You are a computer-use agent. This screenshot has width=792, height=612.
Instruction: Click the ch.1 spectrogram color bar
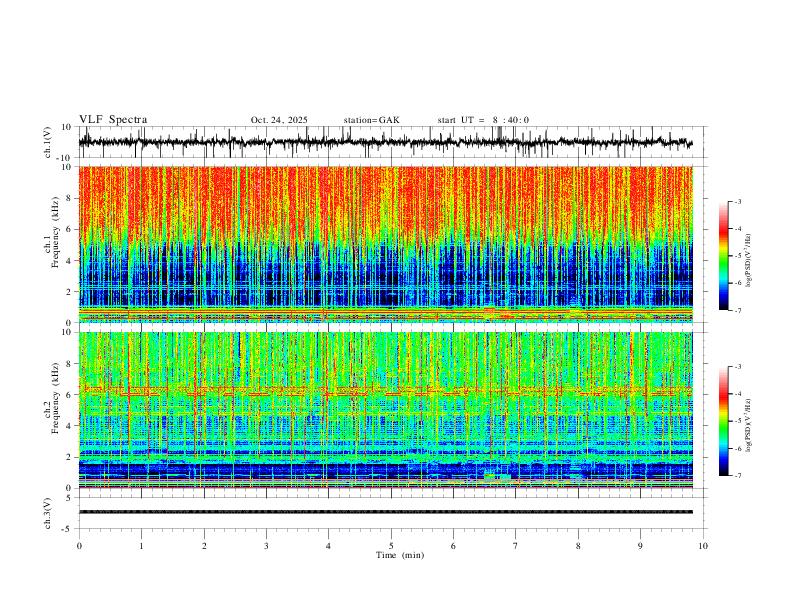click(x=724, y=256)
